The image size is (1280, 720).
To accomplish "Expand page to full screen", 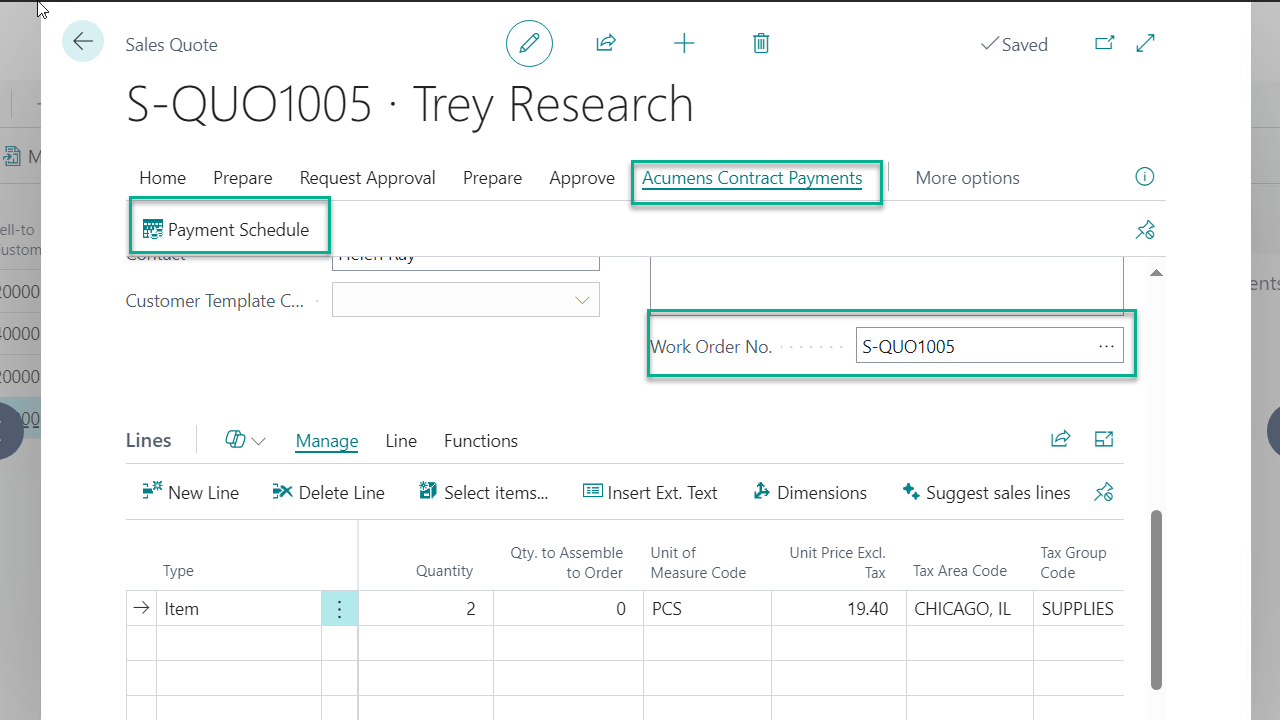I will 1146,43.
